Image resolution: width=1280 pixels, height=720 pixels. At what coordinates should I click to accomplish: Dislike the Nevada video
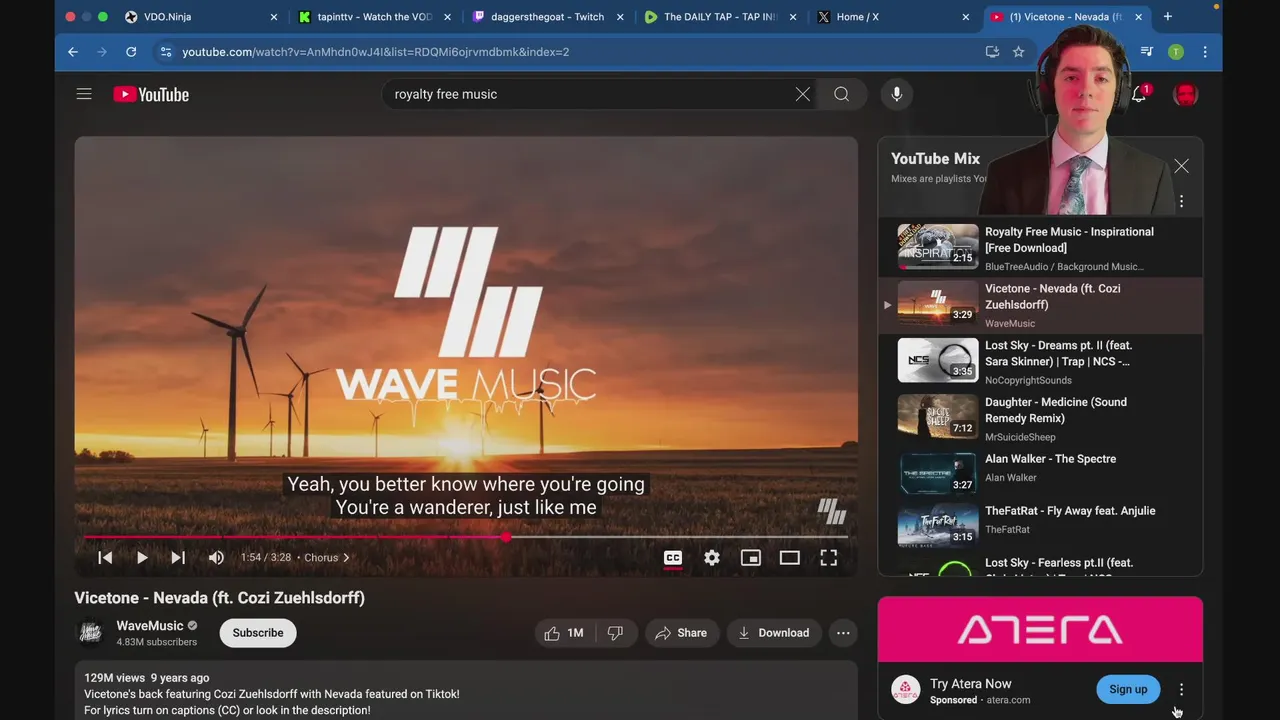coord(616,633)
